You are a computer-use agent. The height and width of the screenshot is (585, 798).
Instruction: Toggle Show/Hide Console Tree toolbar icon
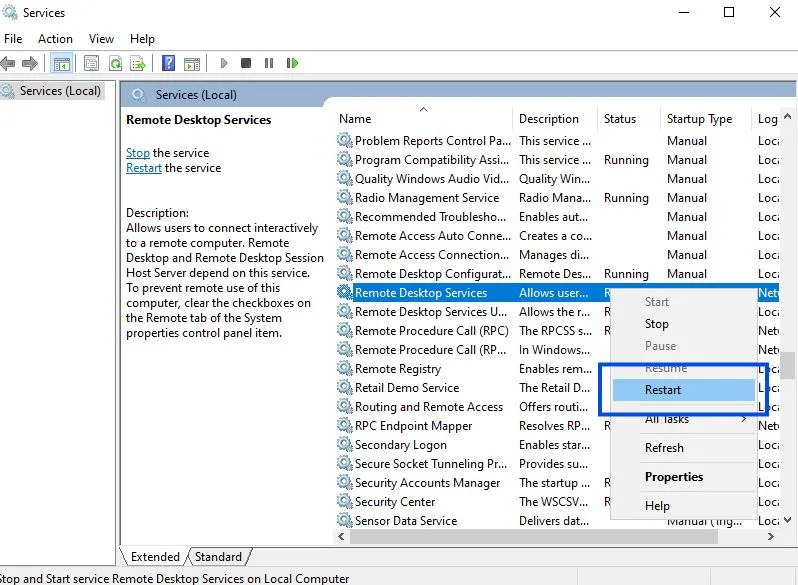(x=61, y=63)
